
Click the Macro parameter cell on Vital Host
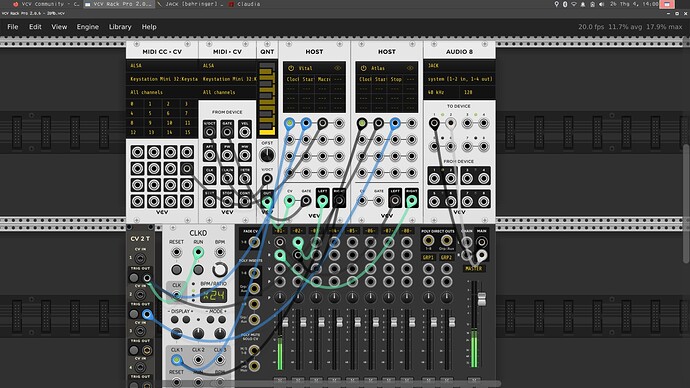pyautogui.click(x=323, y=79)
